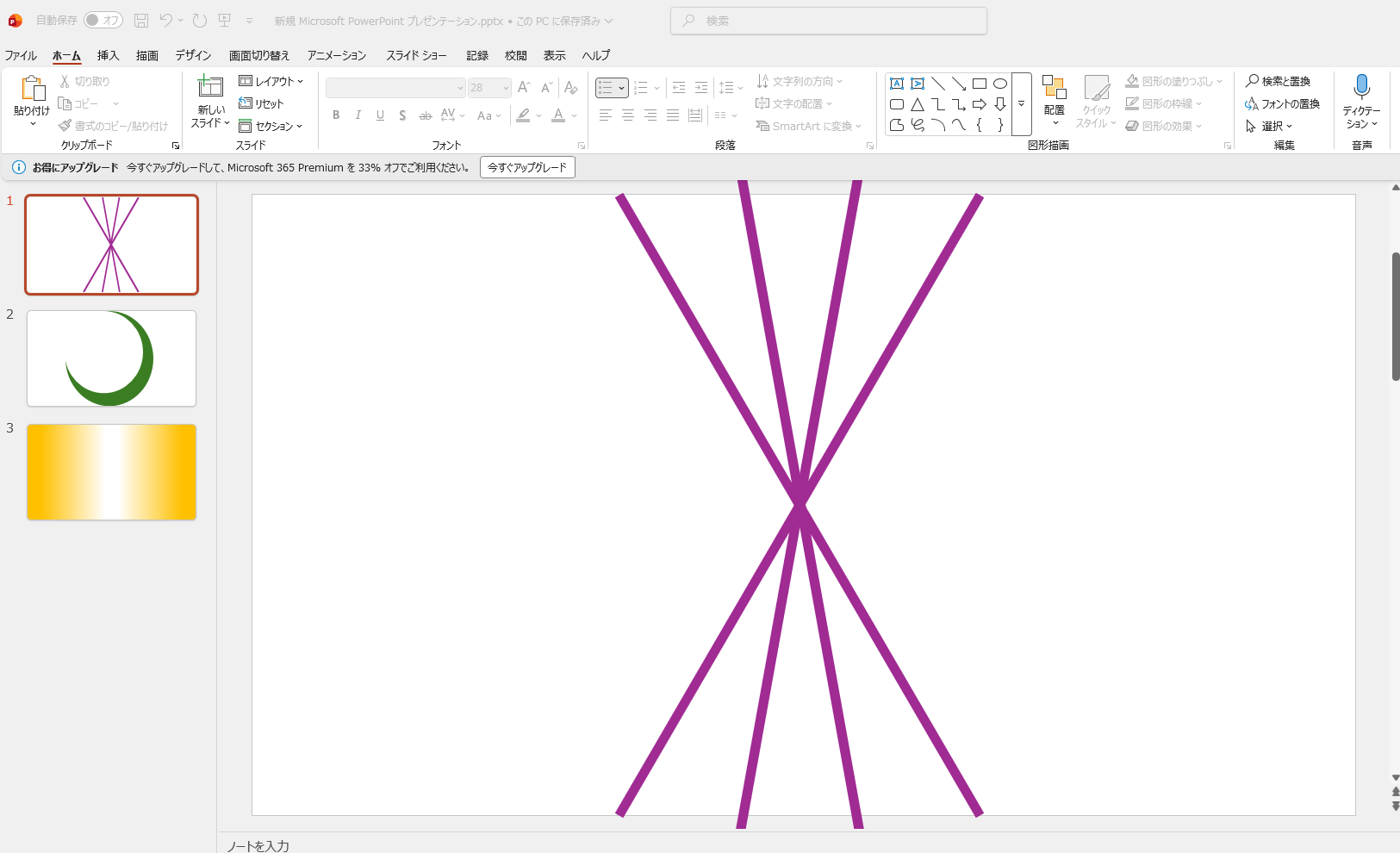Click the Paste clipboard icon
1400x853 pixels.
(32, 89)
